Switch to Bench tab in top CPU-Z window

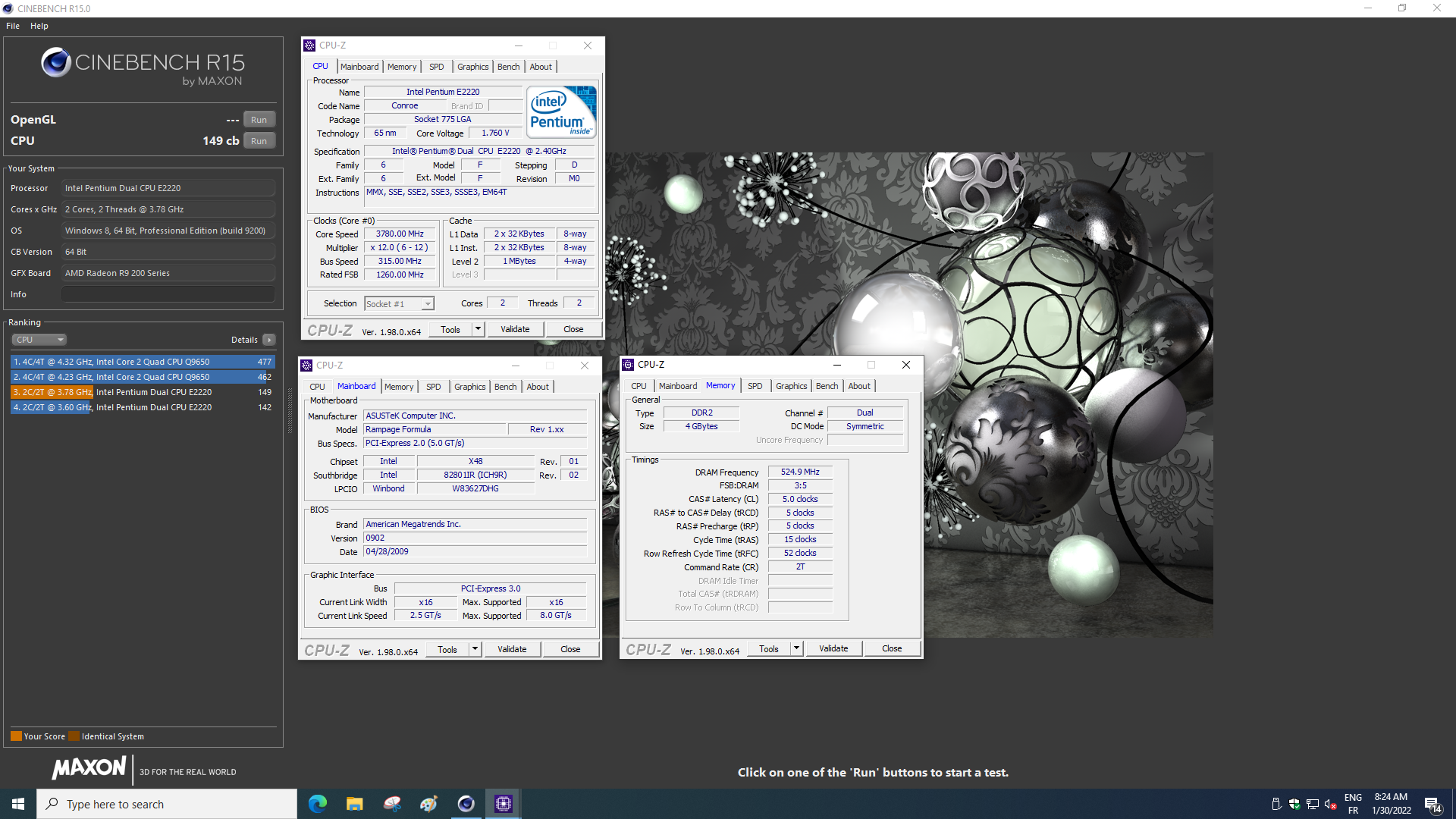(508, 67)
